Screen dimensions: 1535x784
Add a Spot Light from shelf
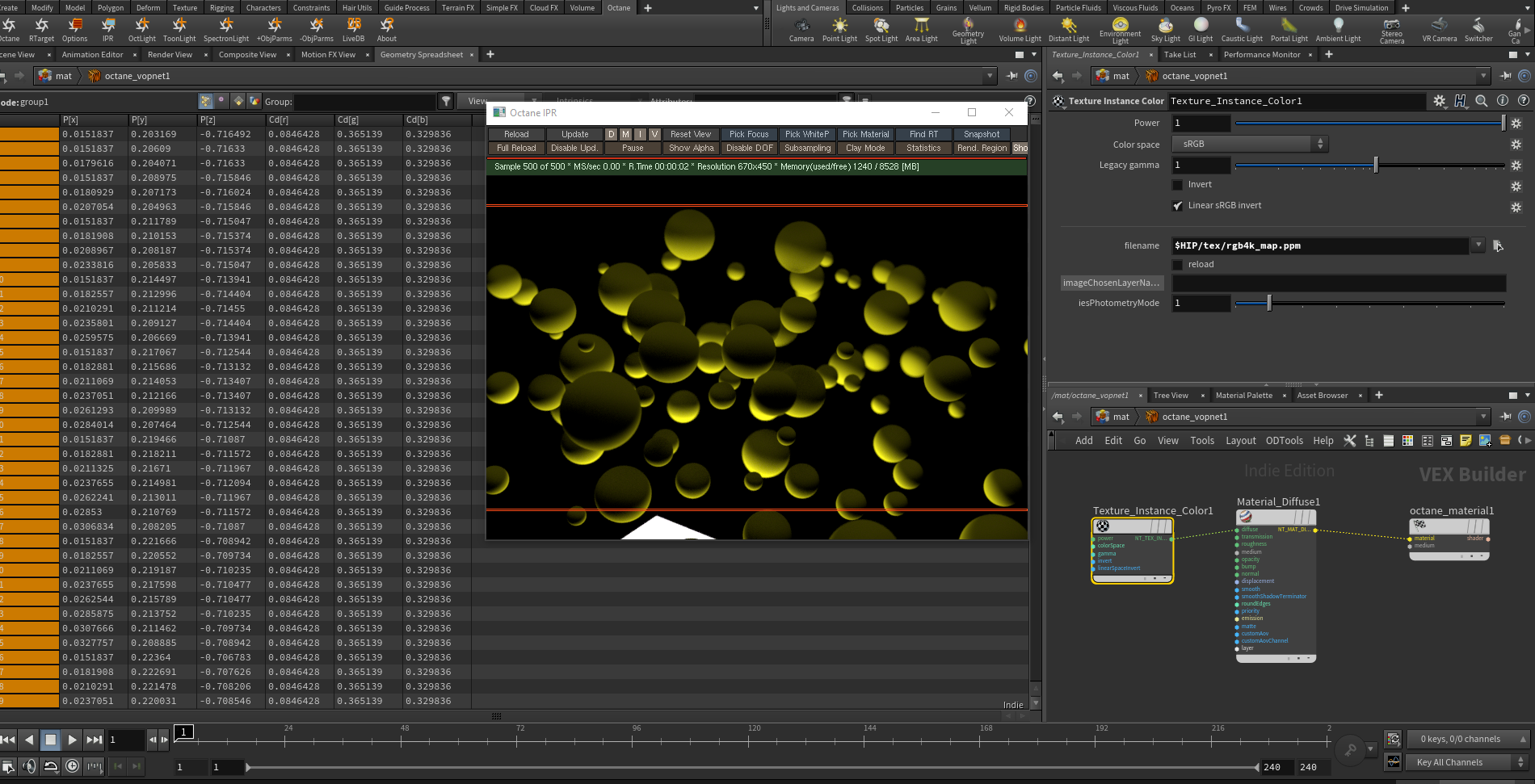[x=881, y=30]
